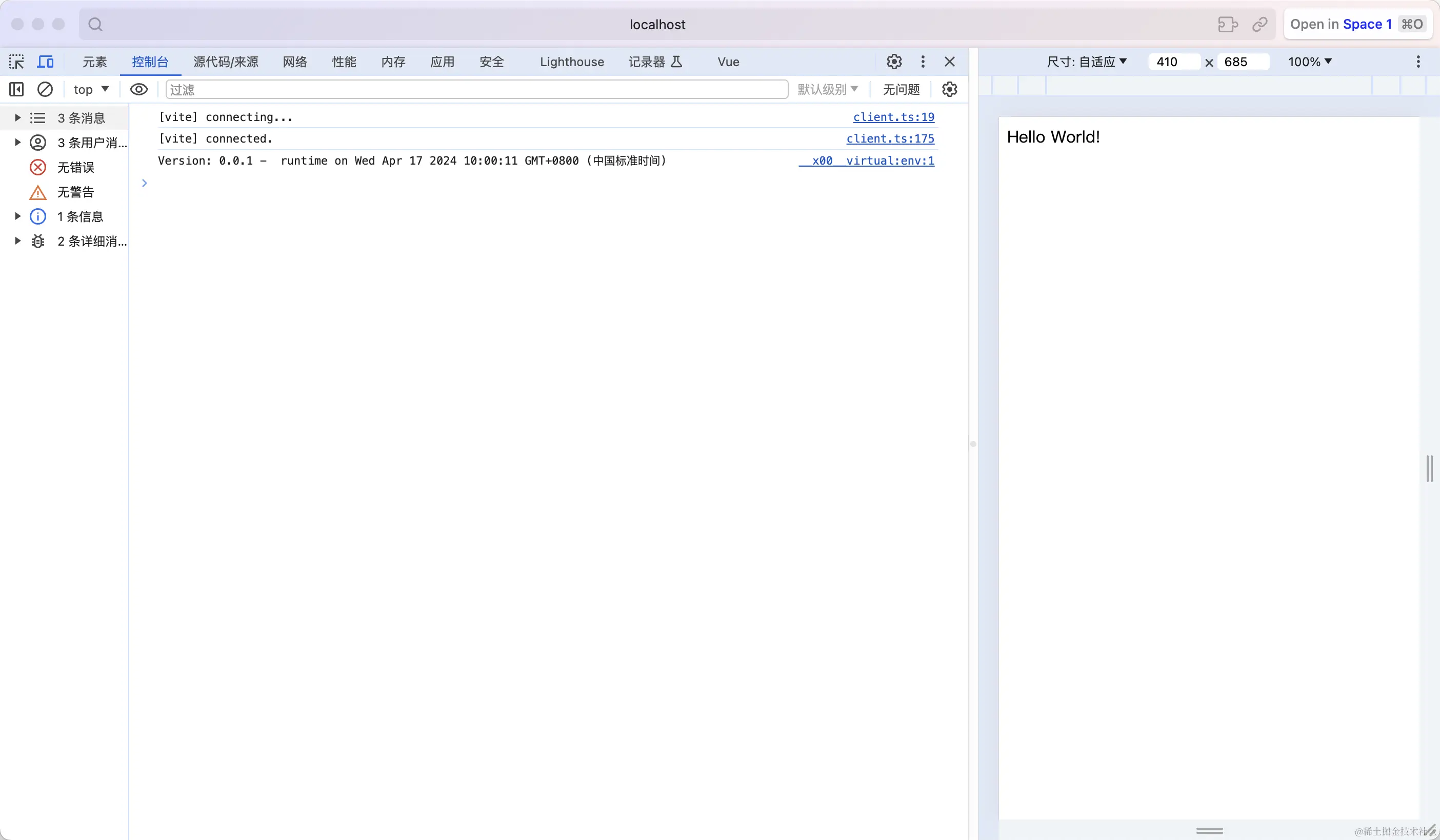Toggle the device toolbar icon
1440x840 pixels.
click(x=45, y=62)
